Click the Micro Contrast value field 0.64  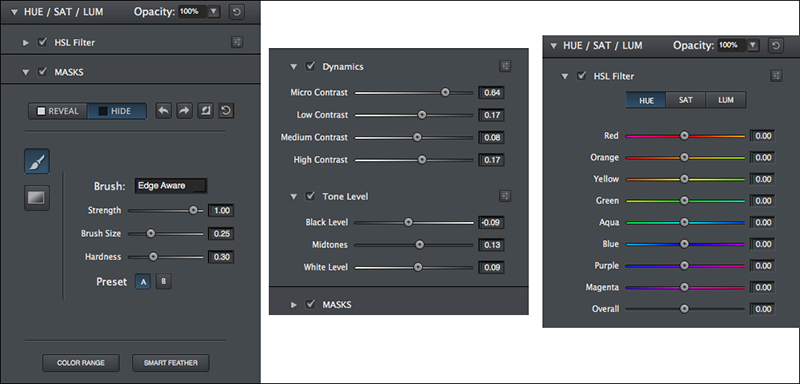click(x=491, y=92)
